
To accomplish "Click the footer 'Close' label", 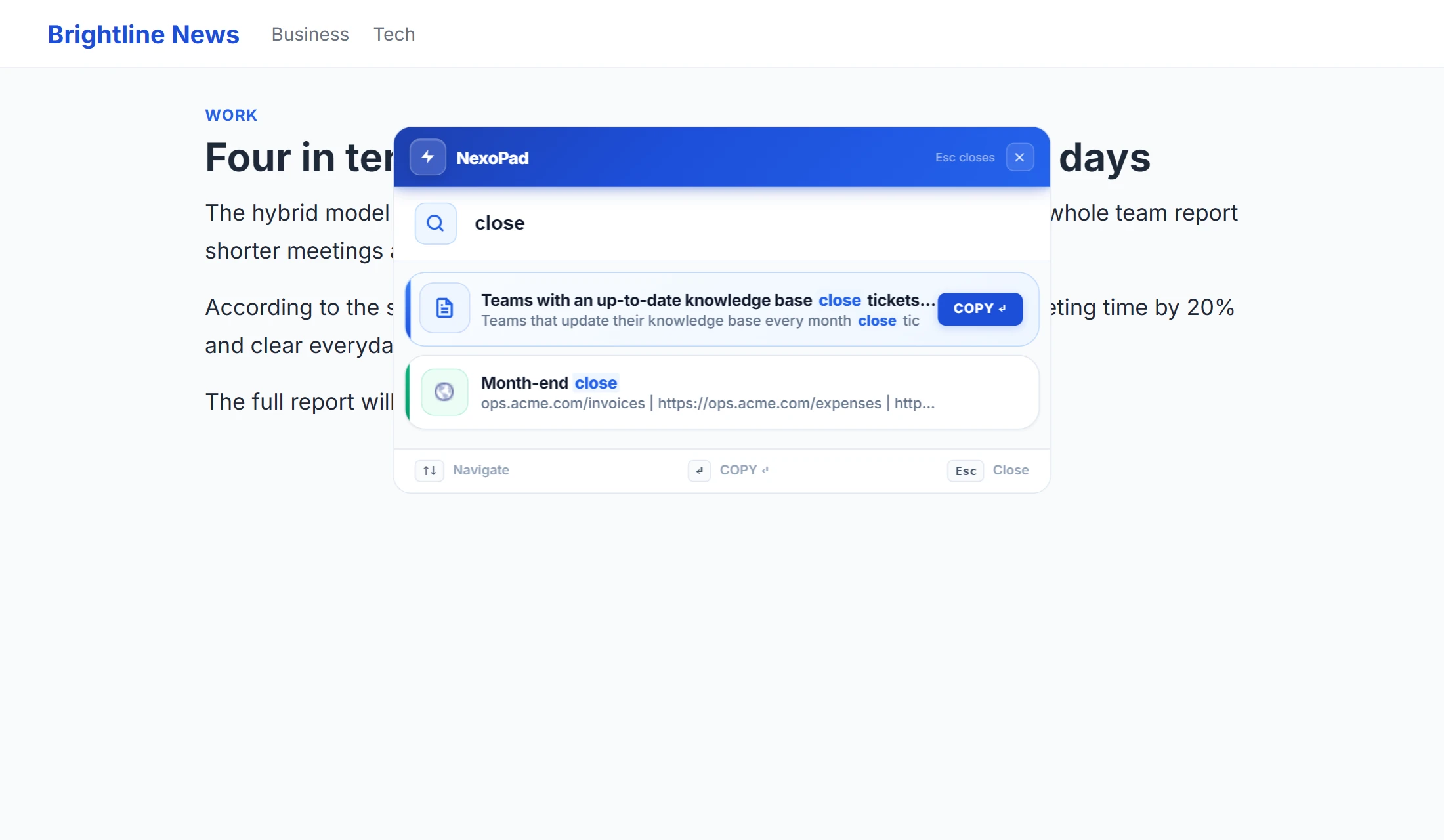I will point(1011,470).
